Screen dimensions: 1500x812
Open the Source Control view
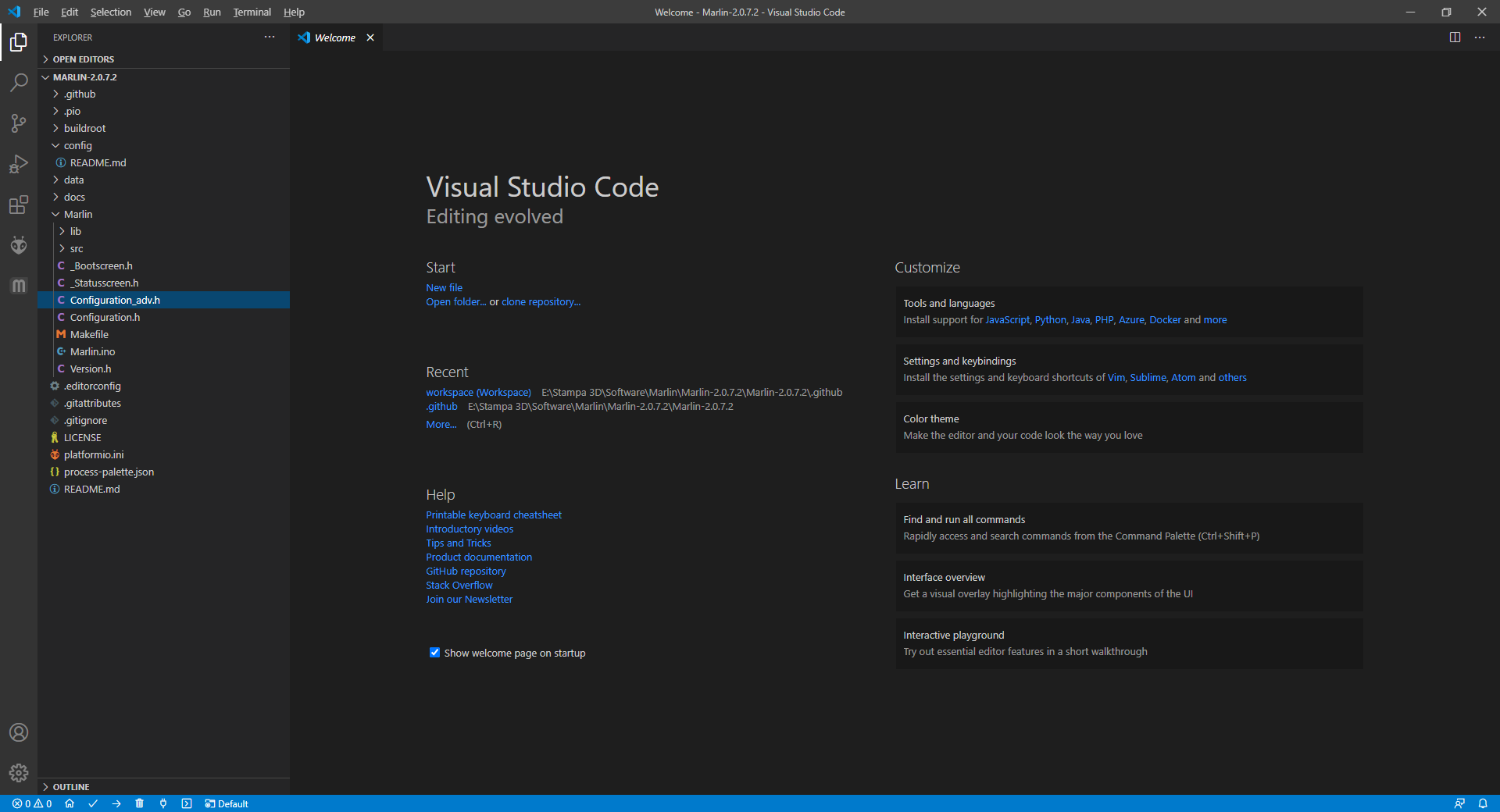coord(18,123)
